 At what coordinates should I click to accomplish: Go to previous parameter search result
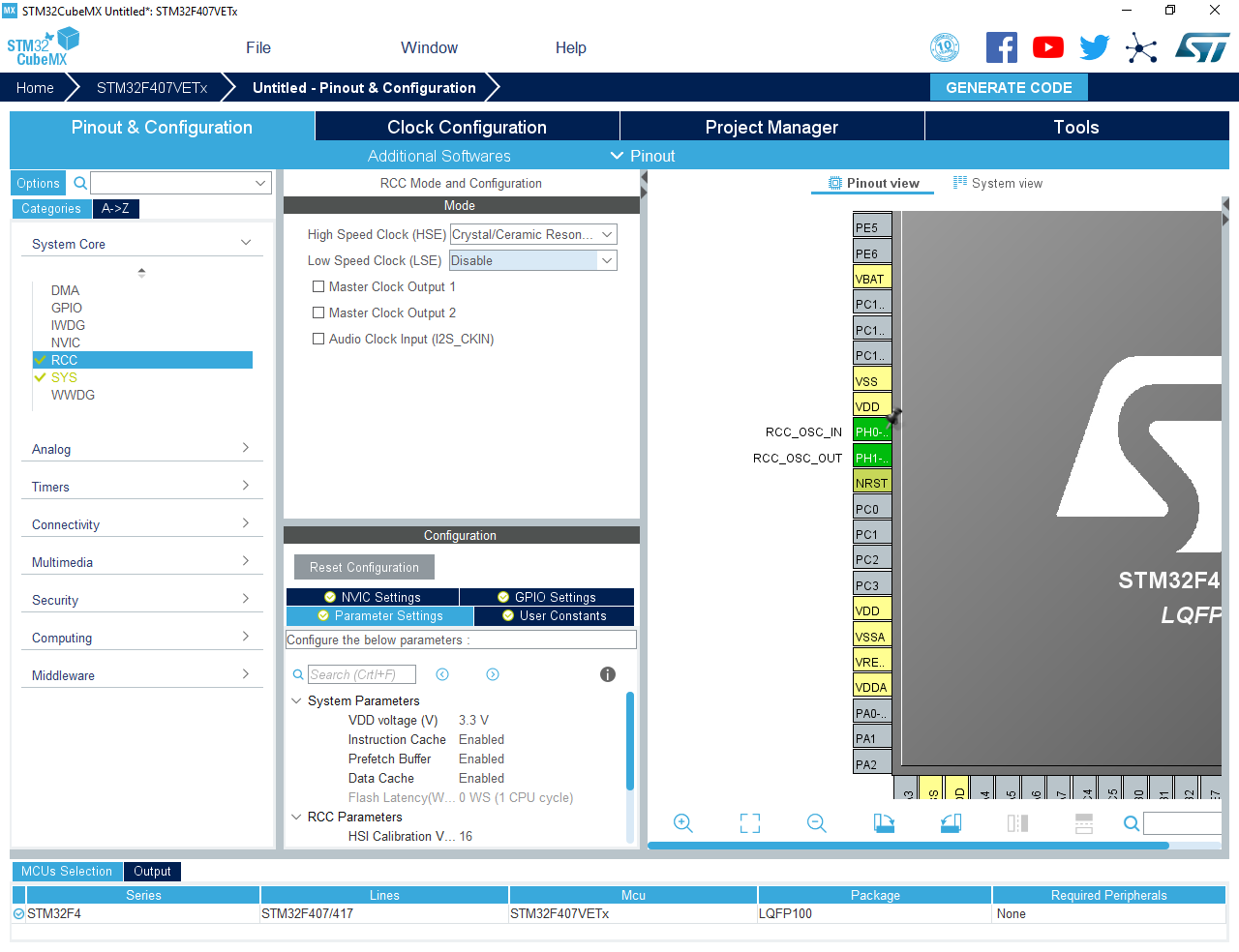point(442,674)
